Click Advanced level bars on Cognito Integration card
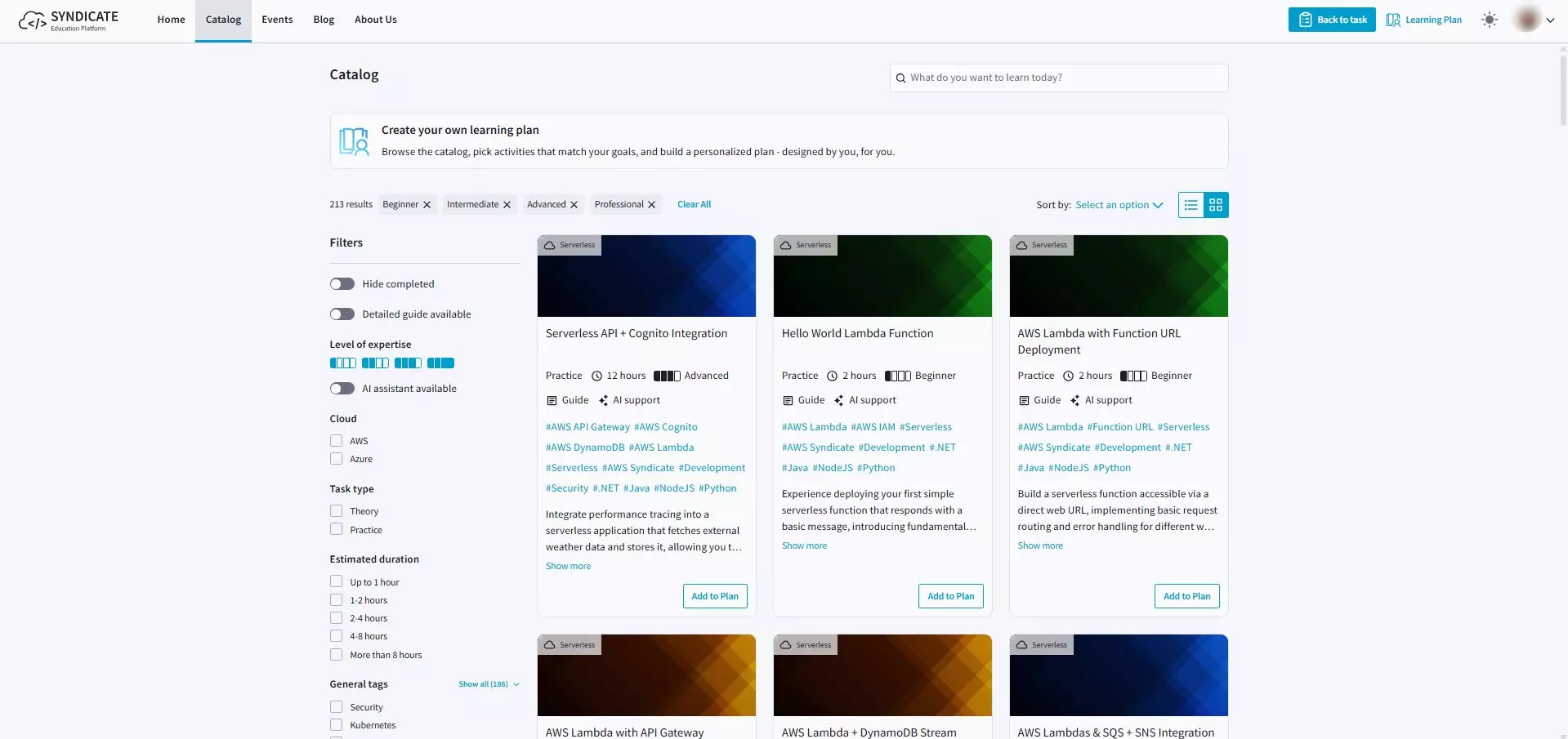This screenshot has width=1568, height=739. coord(667,376)
